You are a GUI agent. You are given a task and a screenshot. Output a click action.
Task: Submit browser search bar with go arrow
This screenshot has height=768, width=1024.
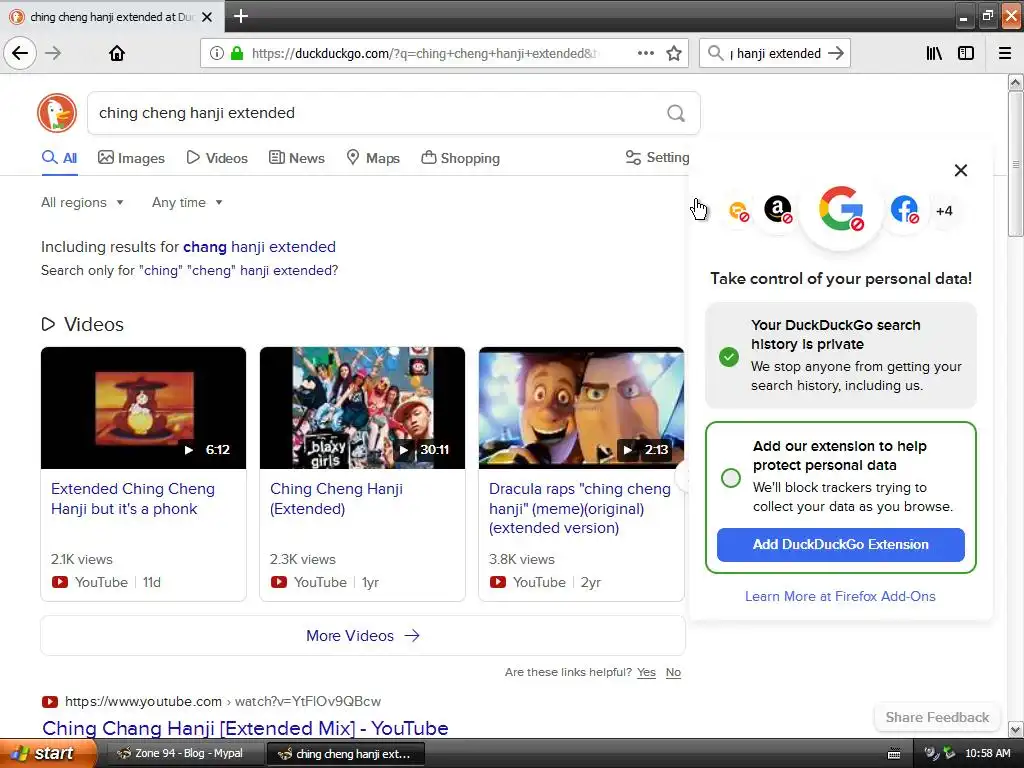click(x=836, y=53)
